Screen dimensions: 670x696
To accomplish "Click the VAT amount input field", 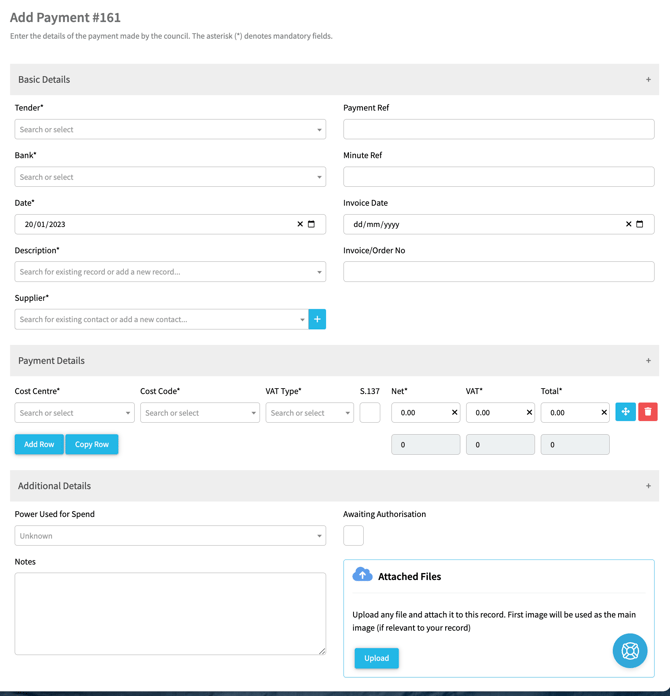I will point(500,412).
